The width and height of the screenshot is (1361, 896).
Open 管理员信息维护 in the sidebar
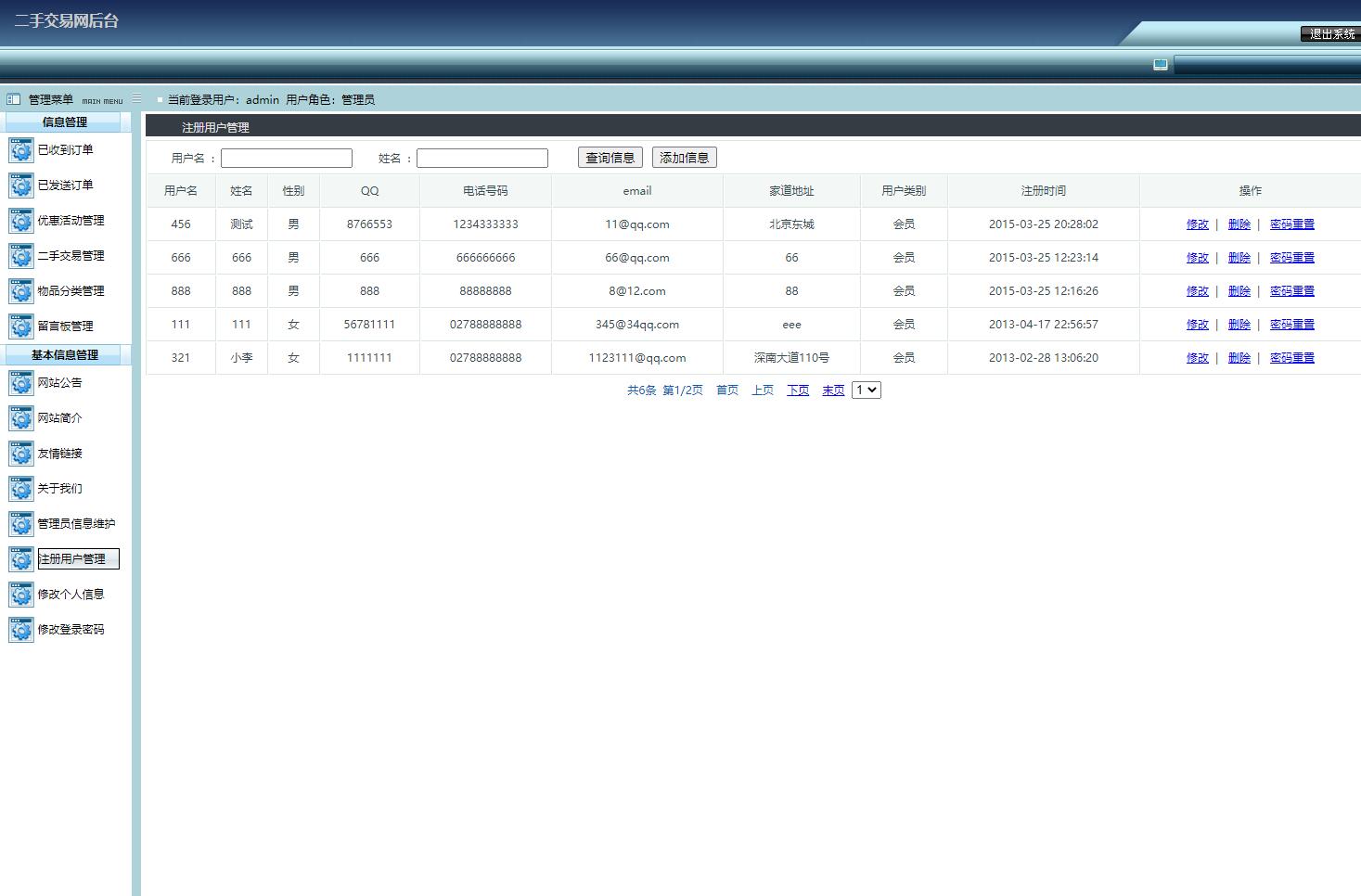pos(76,523)
